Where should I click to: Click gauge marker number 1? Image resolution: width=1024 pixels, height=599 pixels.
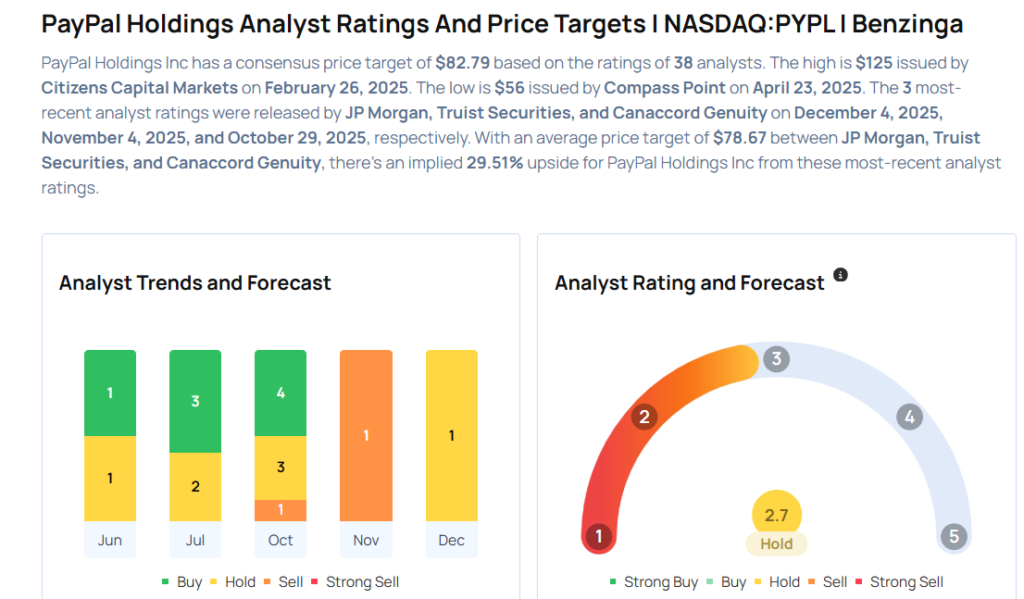tap(599, 537)
